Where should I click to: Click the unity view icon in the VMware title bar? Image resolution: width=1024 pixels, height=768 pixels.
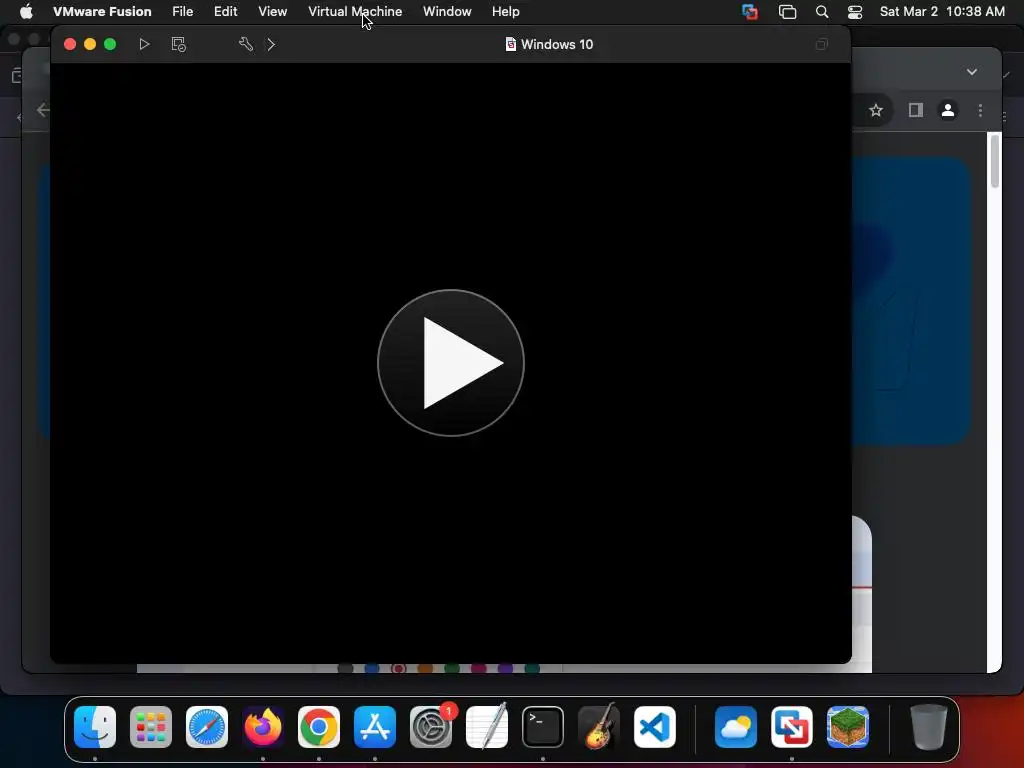pos(822,44)
